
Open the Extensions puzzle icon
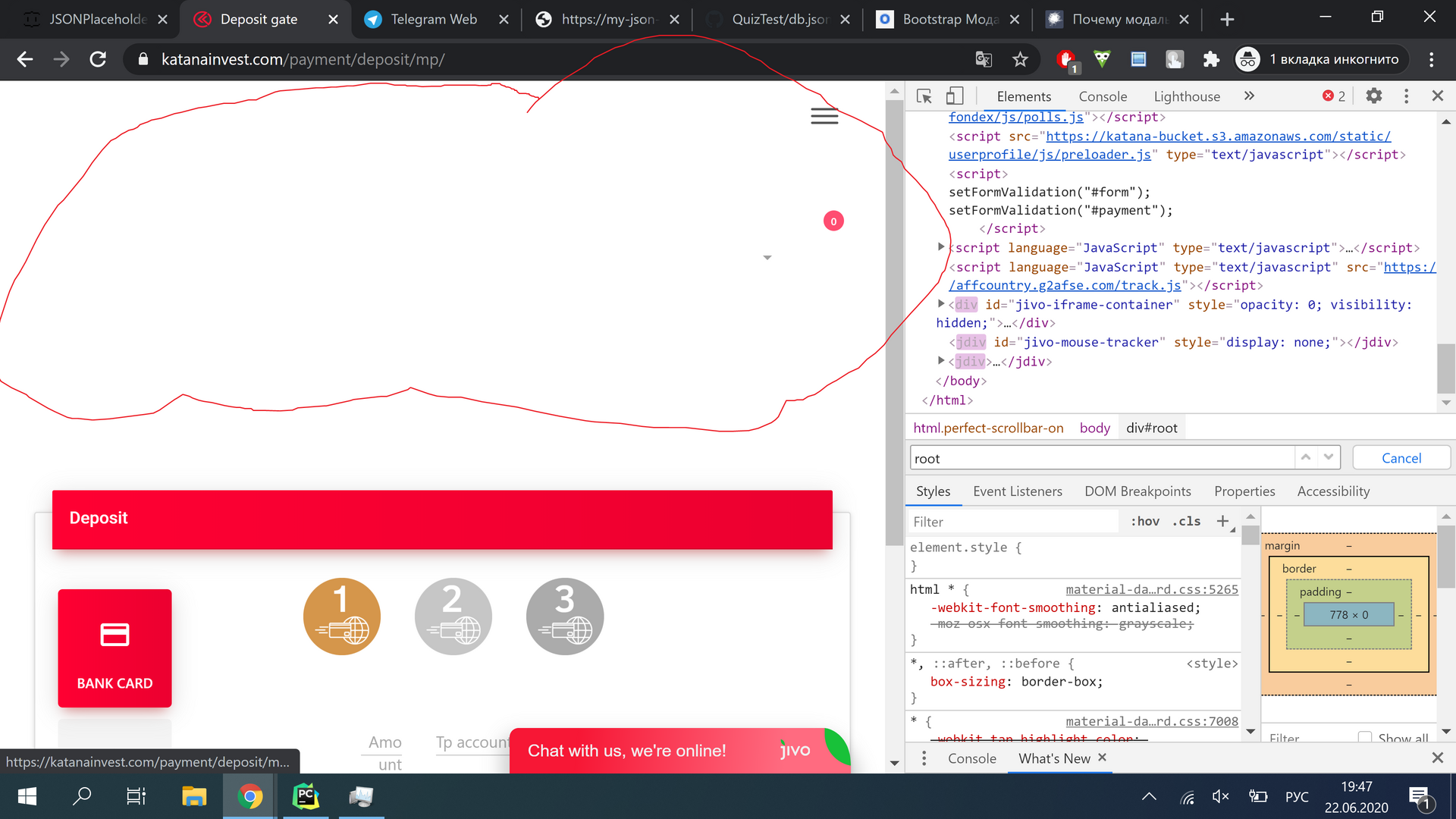click(1211, 59)
